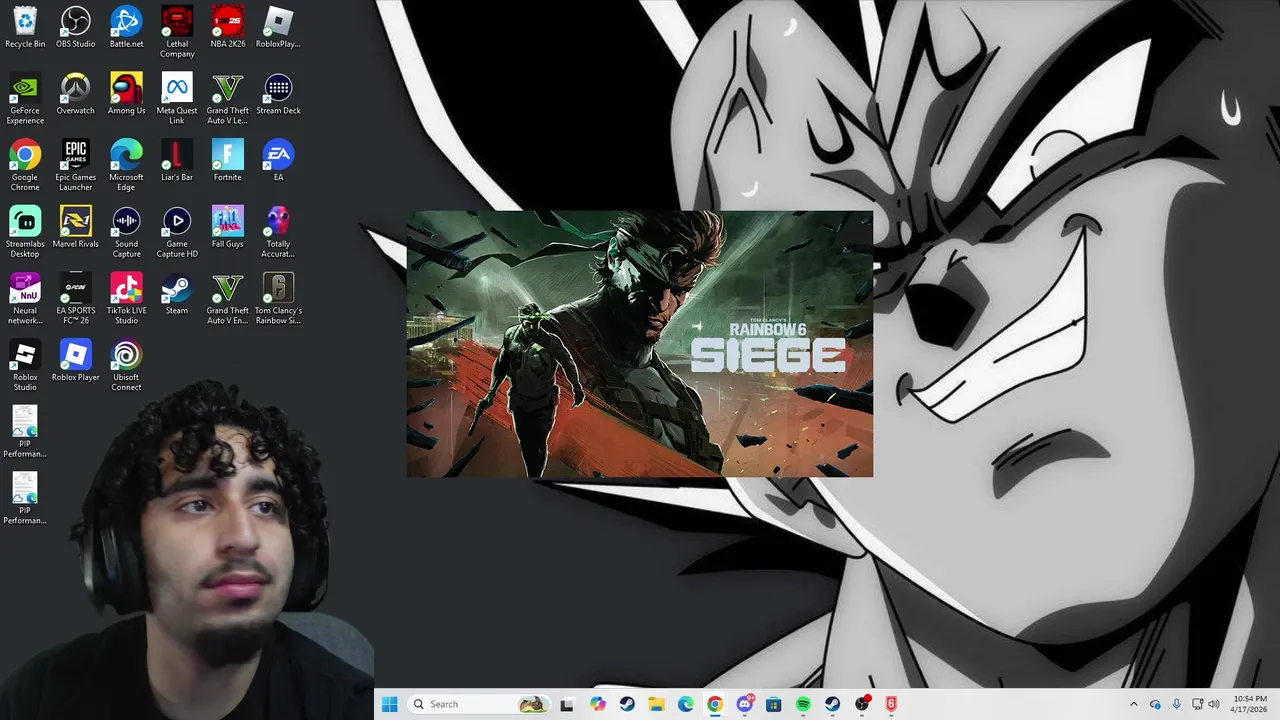Open Discord from the taskbar

(745, 704)
